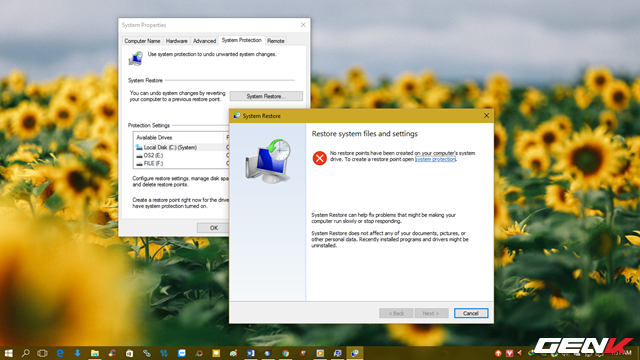640x360 pixels.
Task: Click the large System Restore computer illustration
Action: 268,161
